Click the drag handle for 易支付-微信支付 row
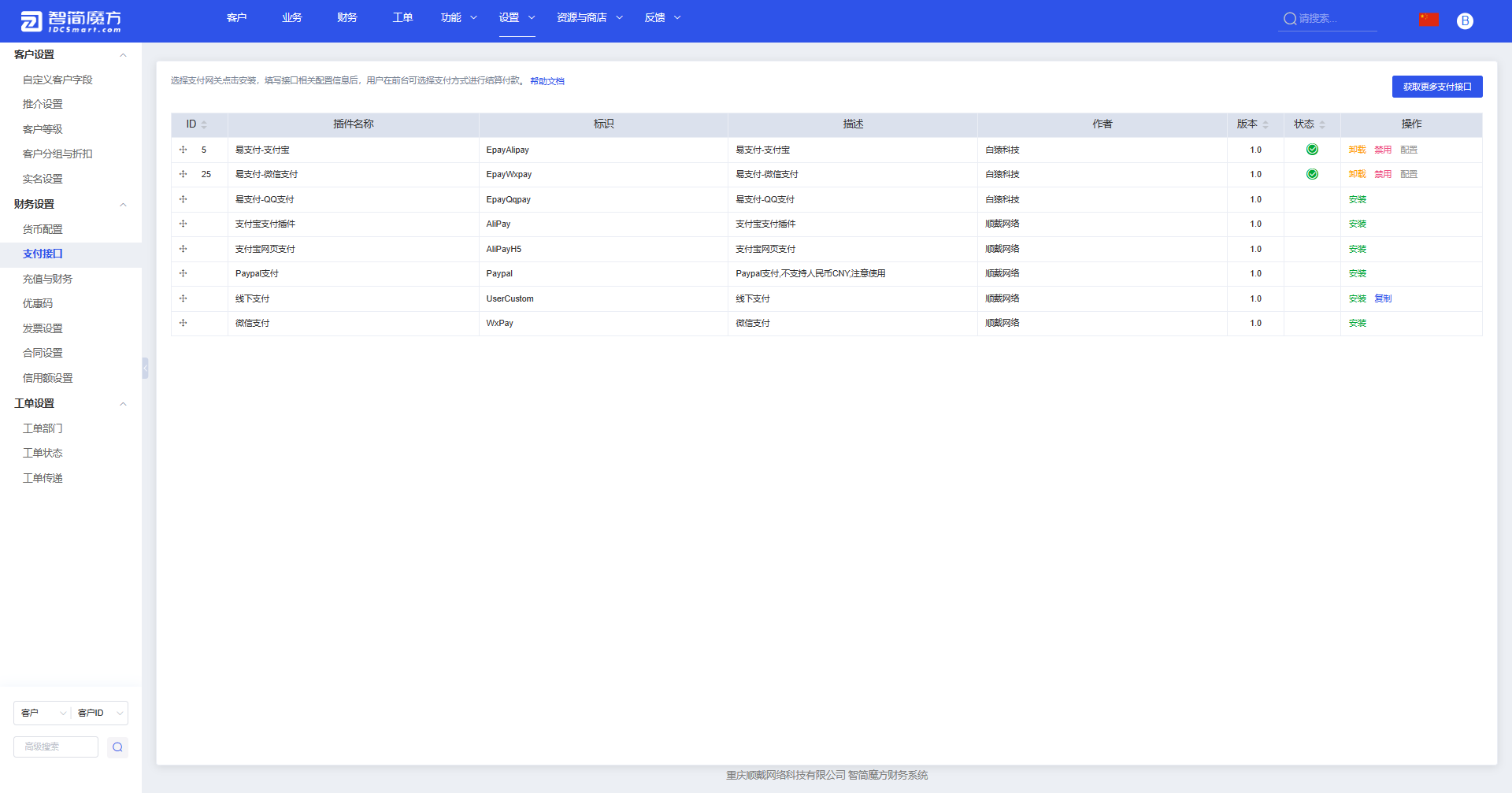 pyautogui.click(x=183, y=174)
